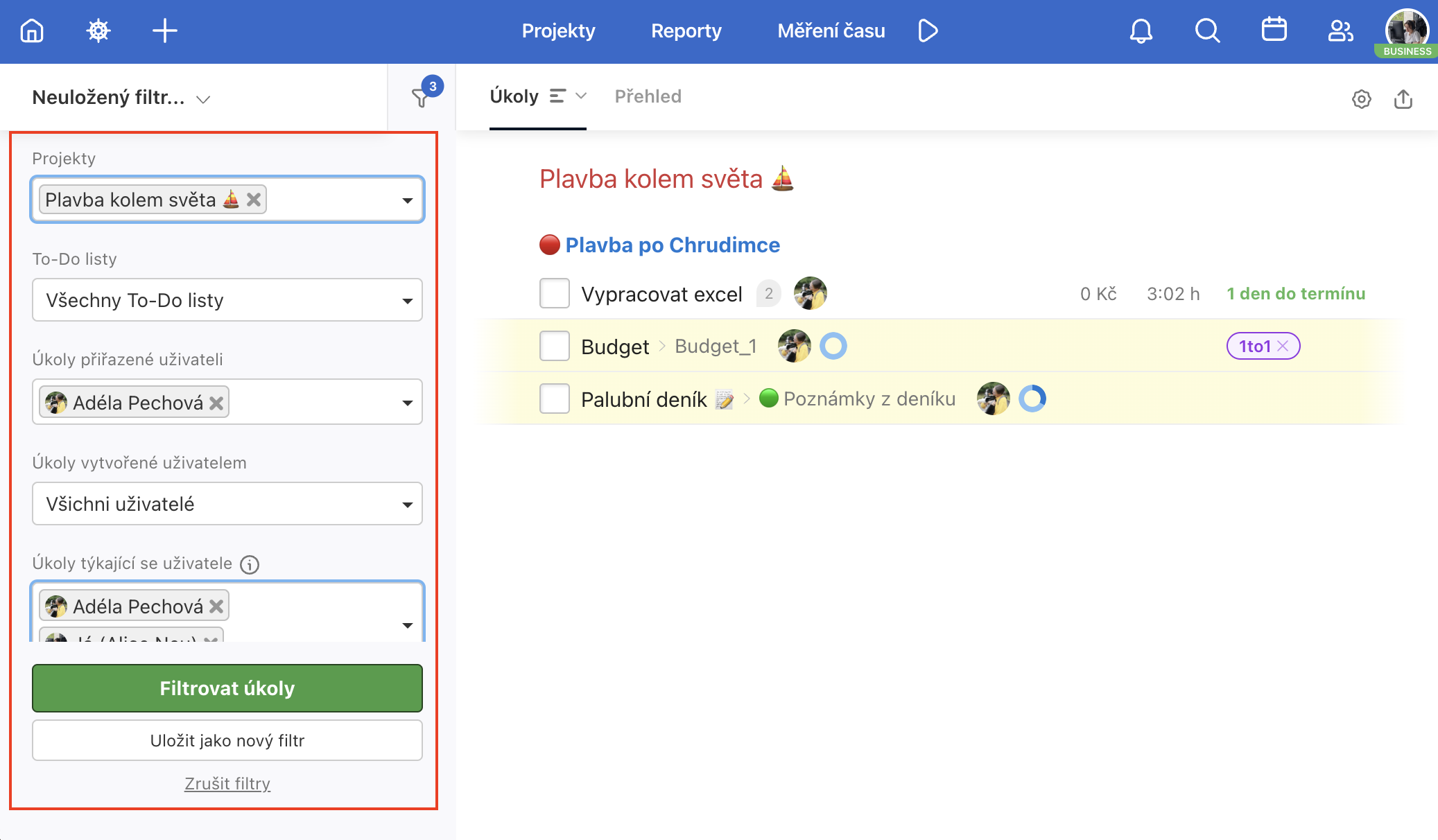Viewport: 1438px width, 840px height.
Task: Click the plus add icon
Action: [165, 30]
